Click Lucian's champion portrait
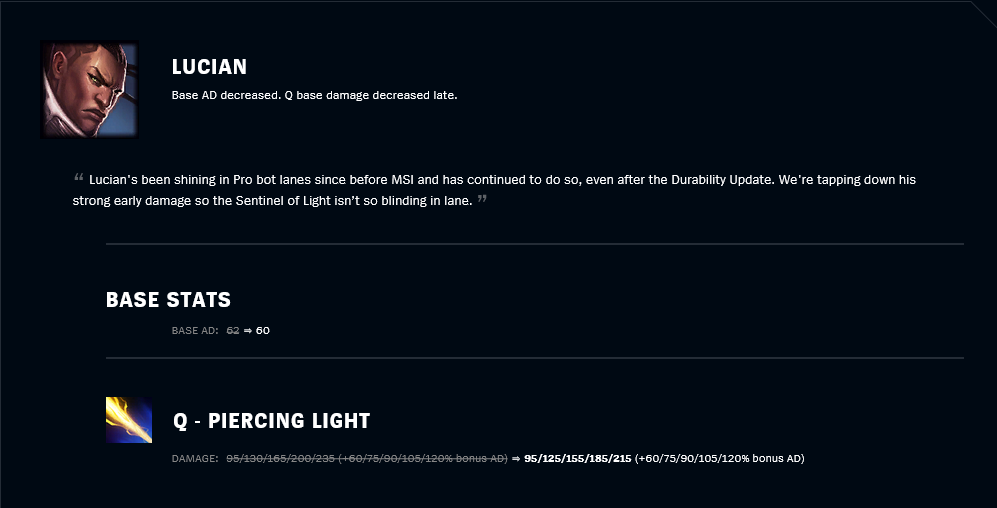Image resolution: width=997 pixels, height=508 pixels. 89,90
